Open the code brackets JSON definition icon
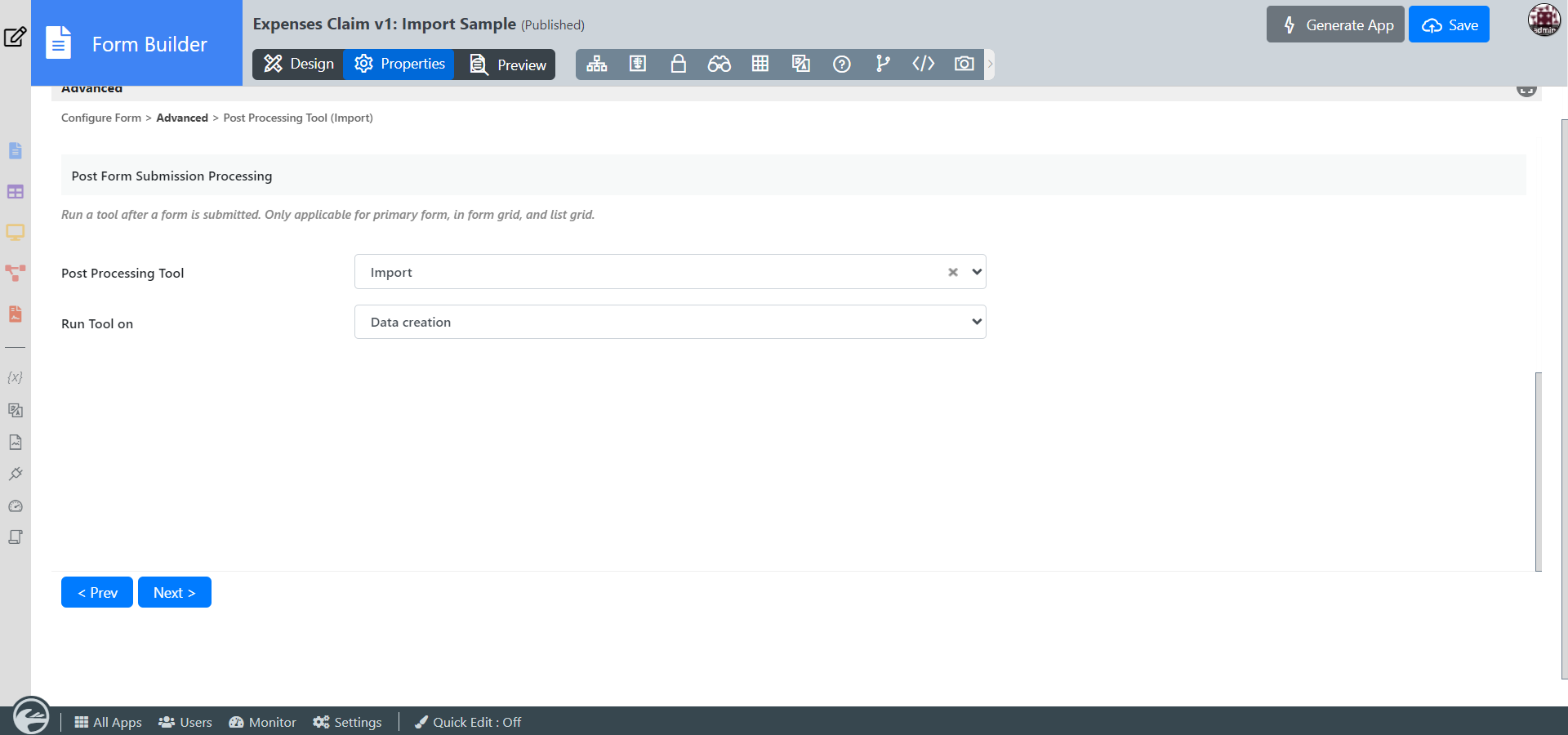The image size is (1568, 735). point(923,64)
